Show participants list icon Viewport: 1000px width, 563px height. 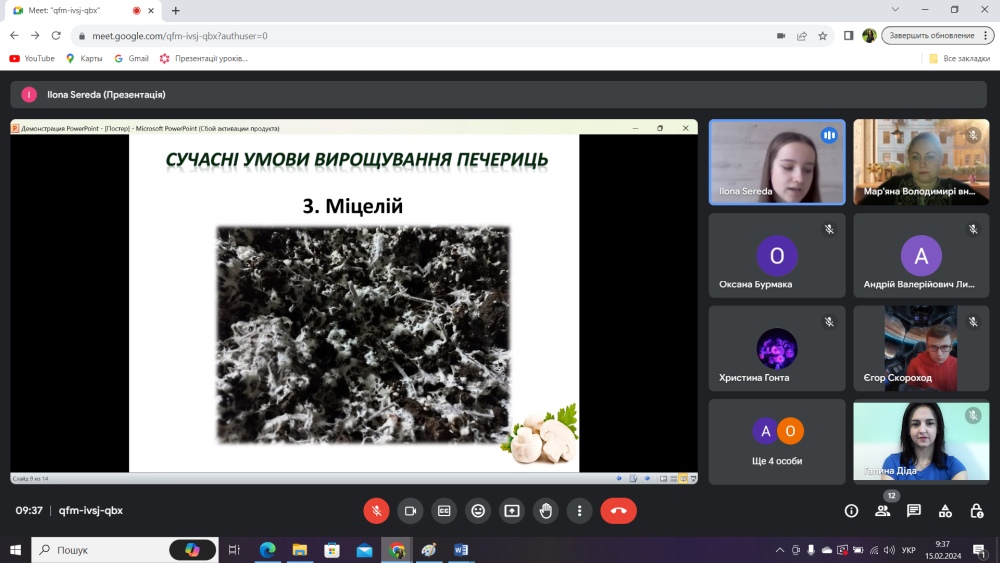(x=883, y=511)
